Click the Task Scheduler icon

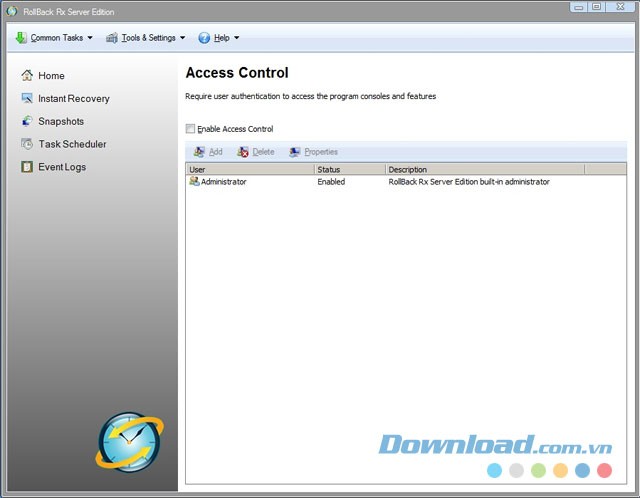pyautogui.click(x=28, y=144)
